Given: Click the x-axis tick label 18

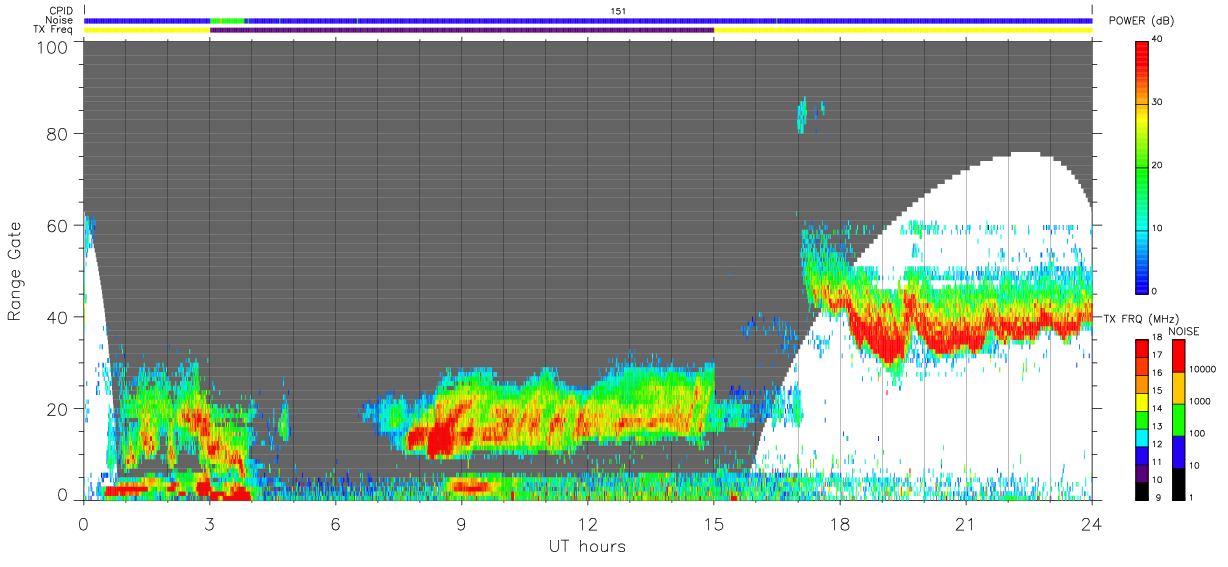Looking at the screenshot, I should 839,524.
